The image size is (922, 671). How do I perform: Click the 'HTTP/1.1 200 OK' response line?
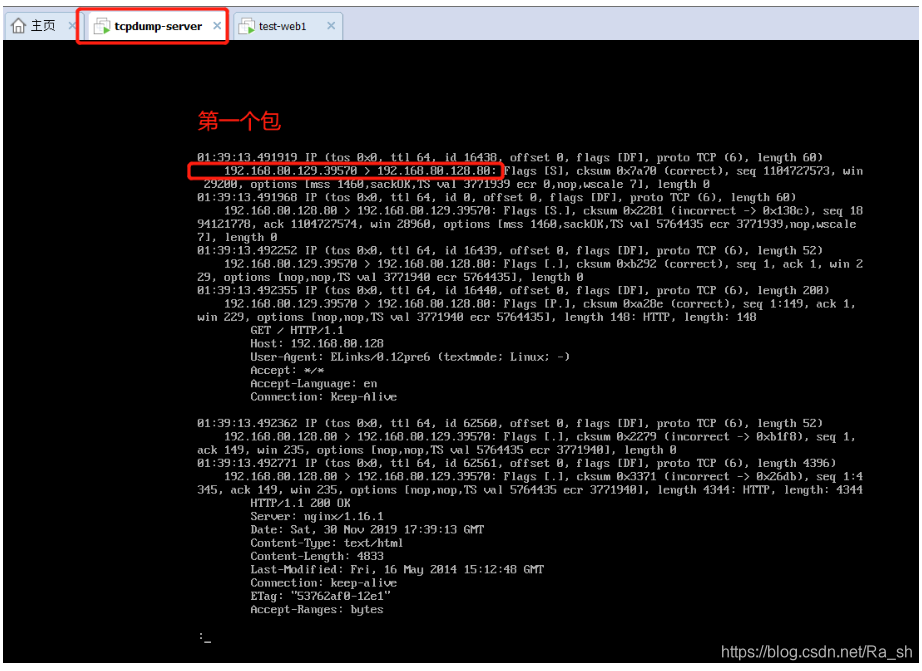[300, 503]
